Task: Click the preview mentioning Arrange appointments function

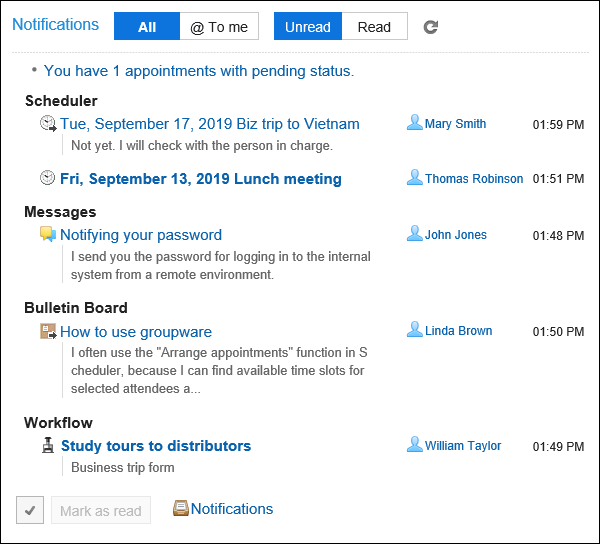Action: [x=219, y=370]
